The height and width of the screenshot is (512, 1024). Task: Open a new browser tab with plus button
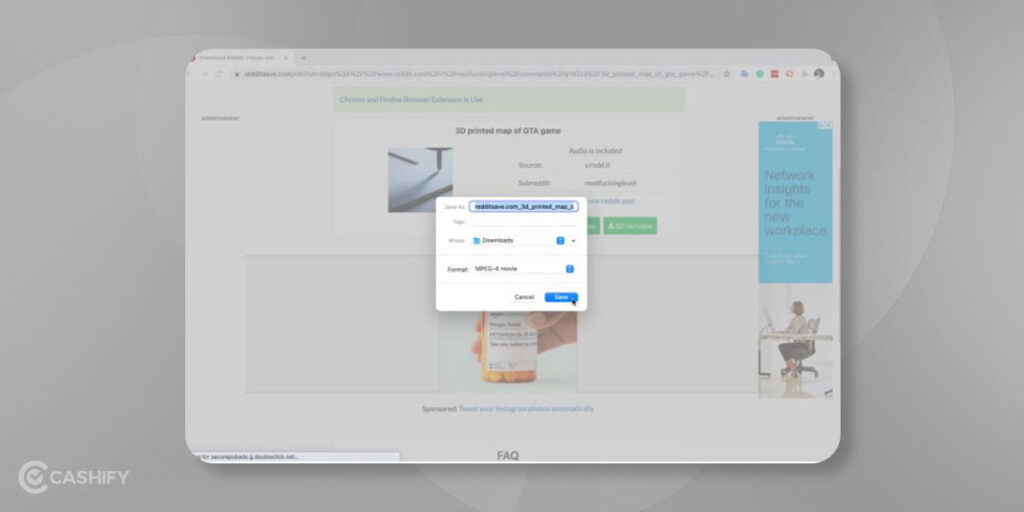pyautogui.click(x=303, y=57)
